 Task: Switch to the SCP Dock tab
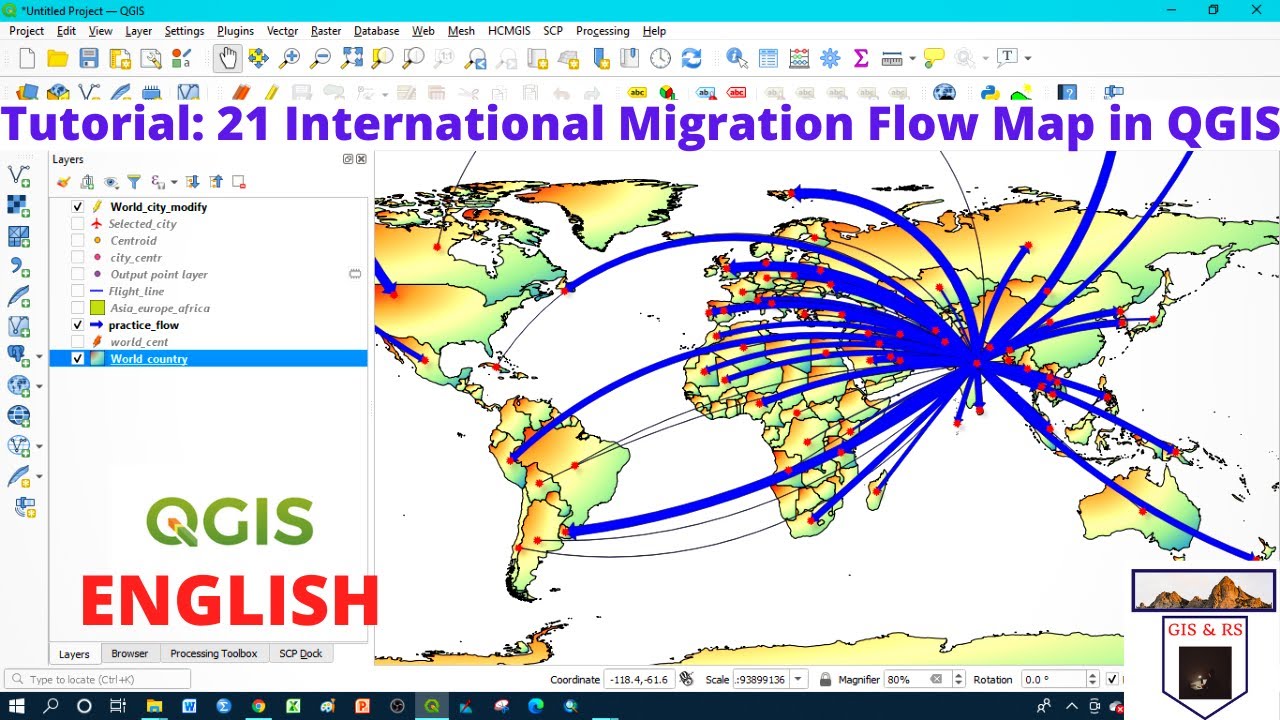(300, 654)
